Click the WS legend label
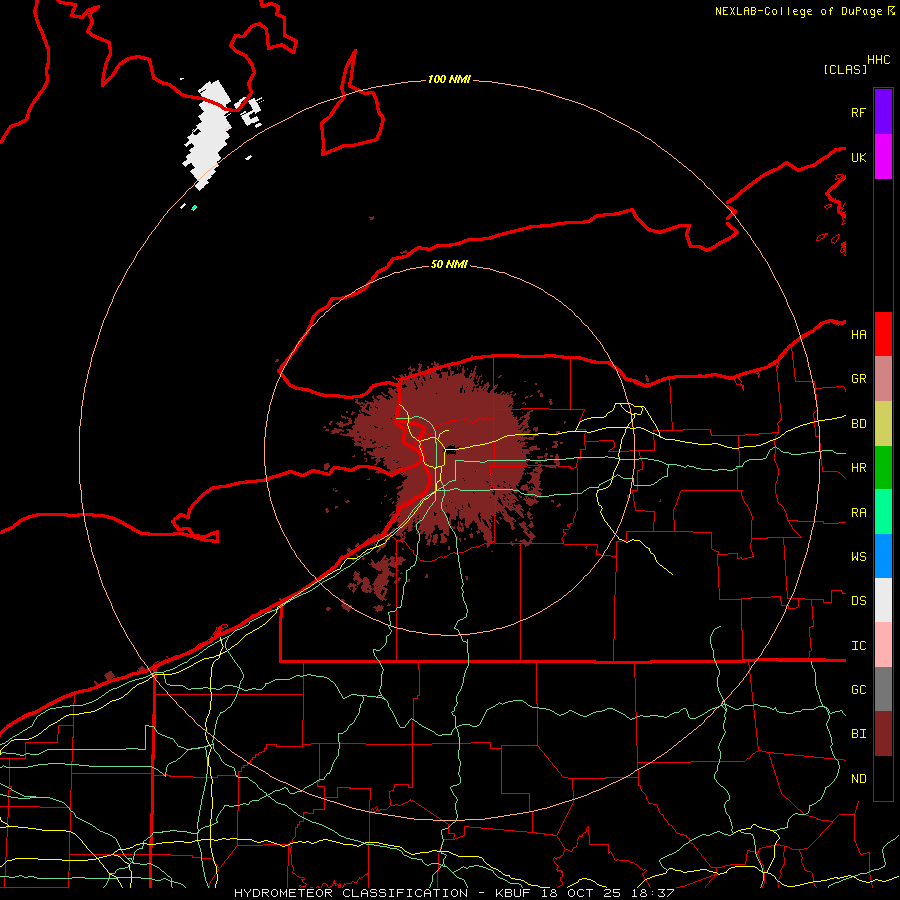900x900 pixels. tap(859, 556)
